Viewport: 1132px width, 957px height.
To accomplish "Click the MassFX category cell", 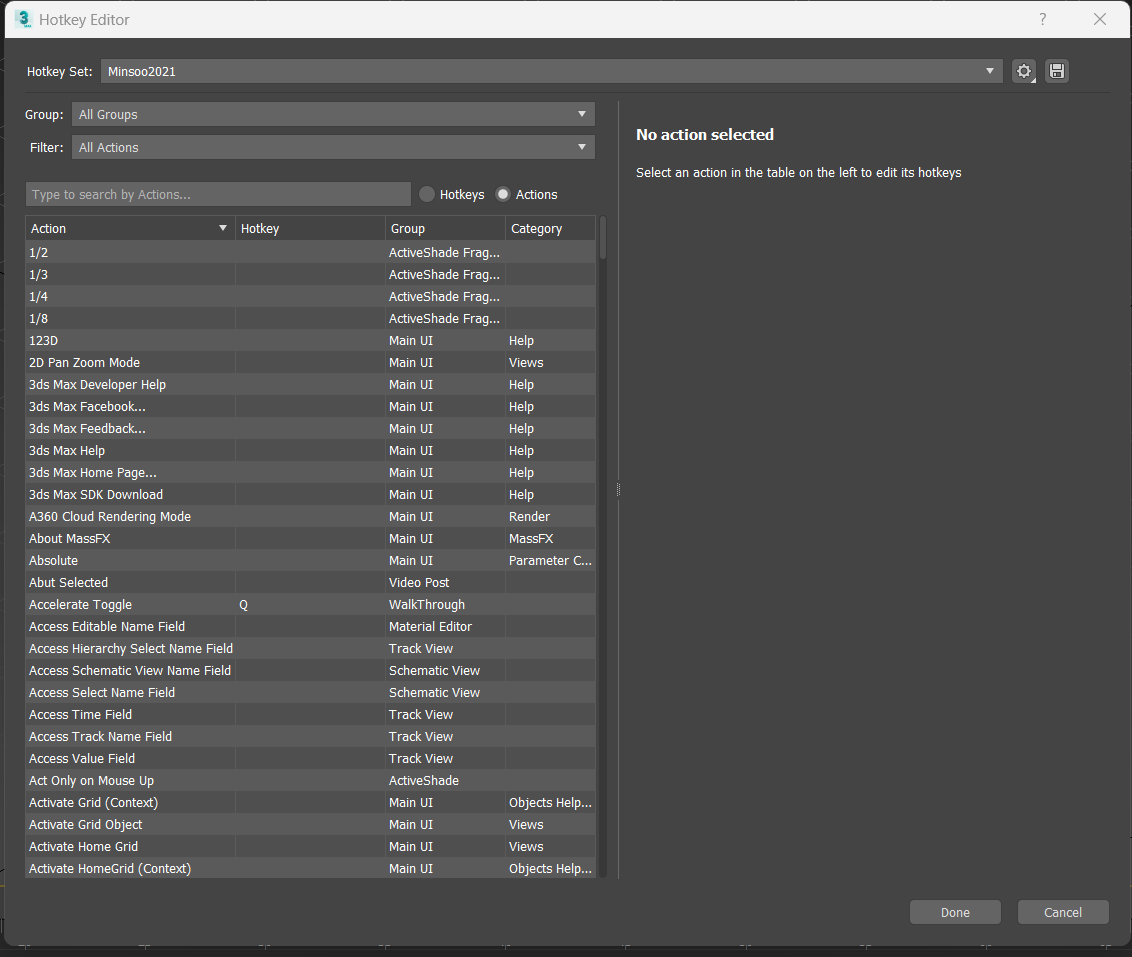I will (x=551, y=538).
